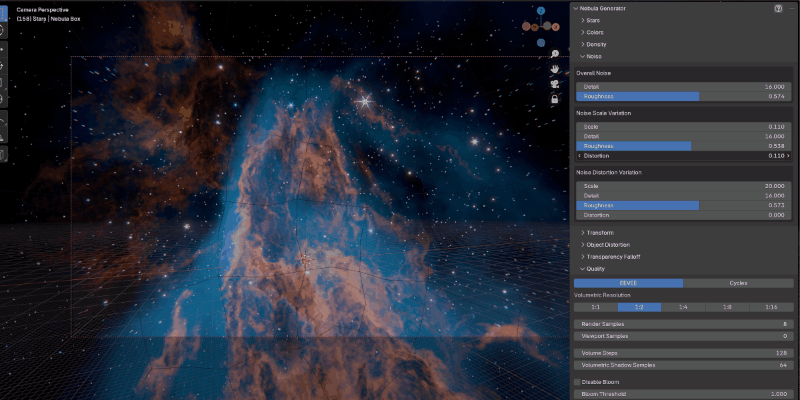This screenshot has width=800, height=400.
Task: Click Noise Distortion Variation Detail field
Action: [x=684, y=195]
